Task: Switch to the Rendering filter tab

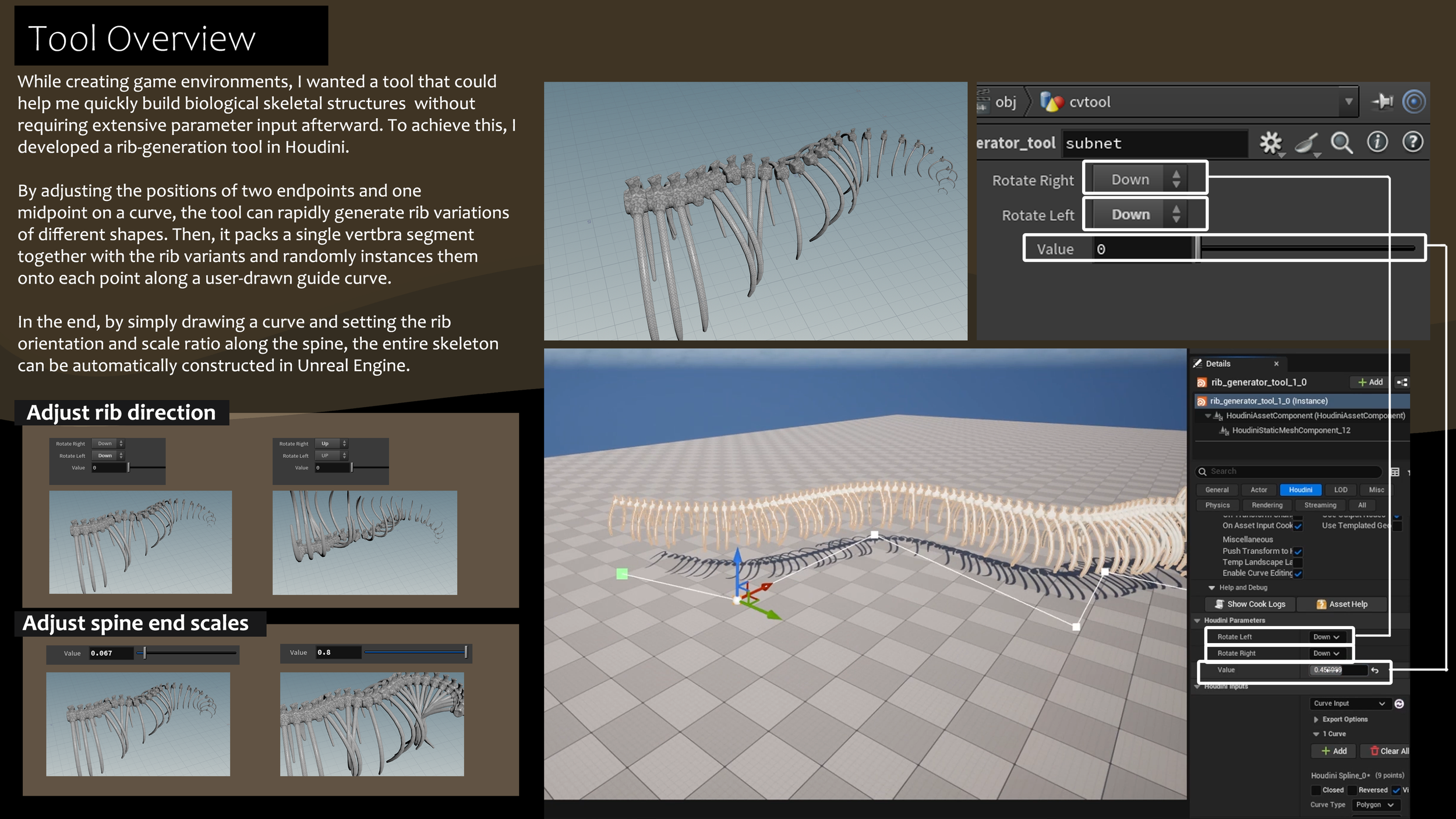Action: click(1267, 506)
